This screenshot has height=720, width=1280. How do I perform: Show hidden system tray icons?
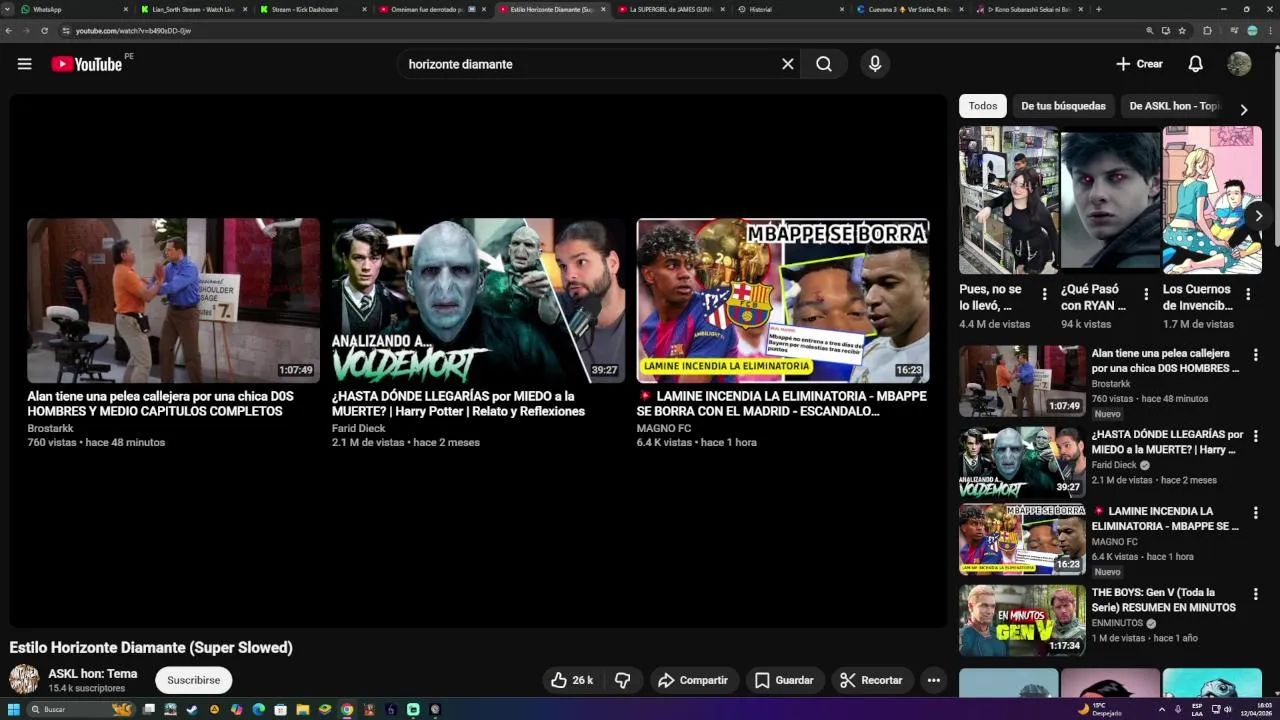[x=1161, y=709]
